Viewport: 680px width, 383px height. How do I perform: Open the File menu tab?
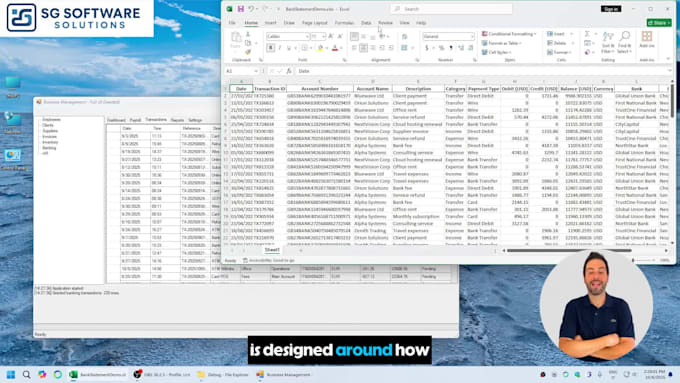(x=232, y=23)
